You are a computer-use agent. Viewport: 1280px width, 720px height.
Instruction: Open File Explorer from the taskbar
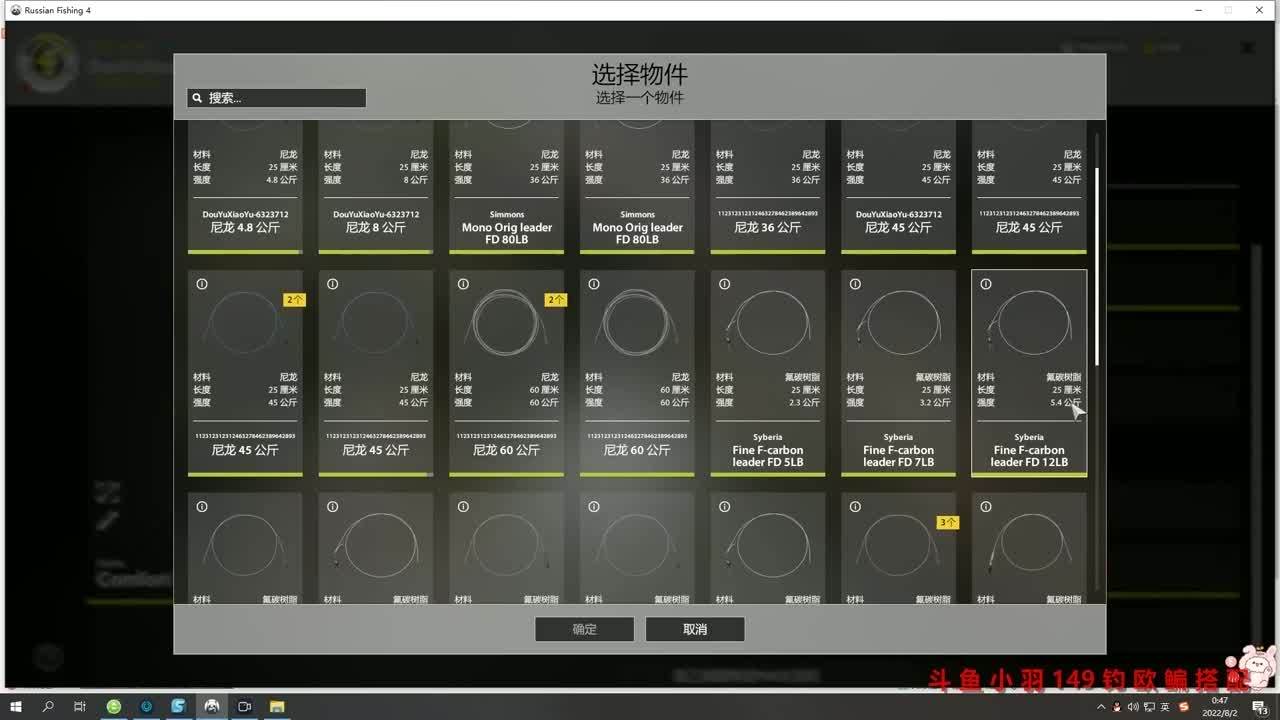tap(277, 706)
